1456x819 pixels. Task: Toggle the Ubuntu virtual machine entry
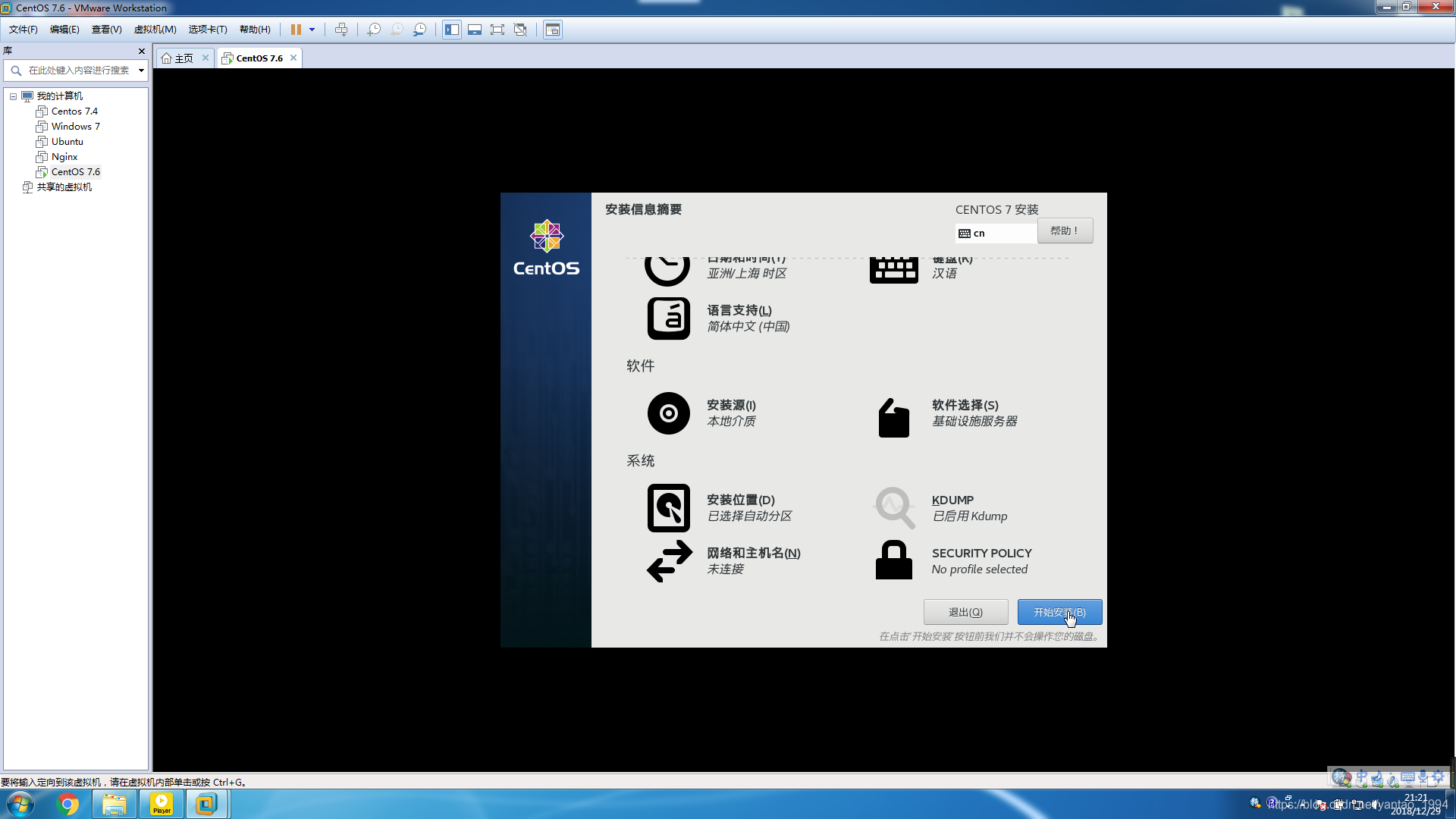pos(67,141)
